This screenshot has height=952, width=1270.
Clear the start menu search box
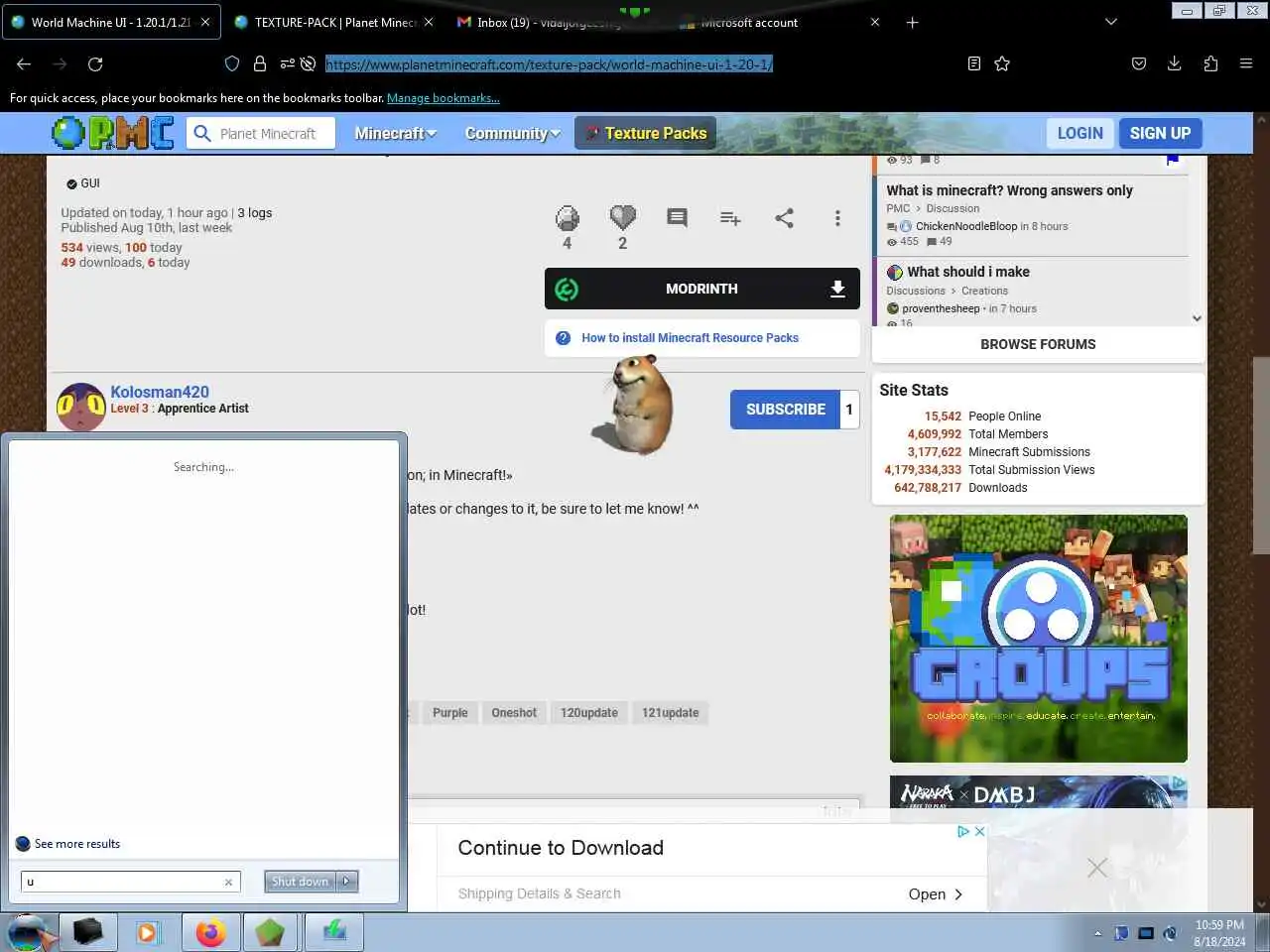(228, 882)
